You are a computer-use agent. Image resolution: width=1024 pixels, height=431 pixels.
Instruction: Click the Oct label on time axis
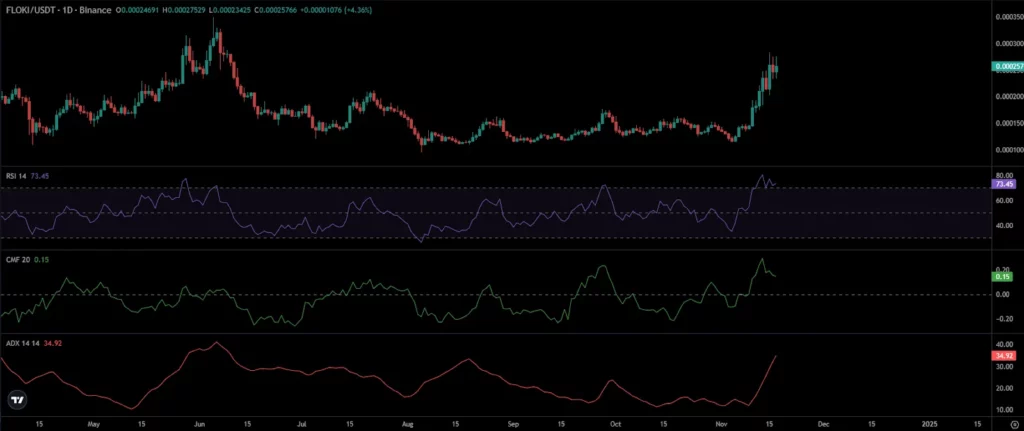616,424
